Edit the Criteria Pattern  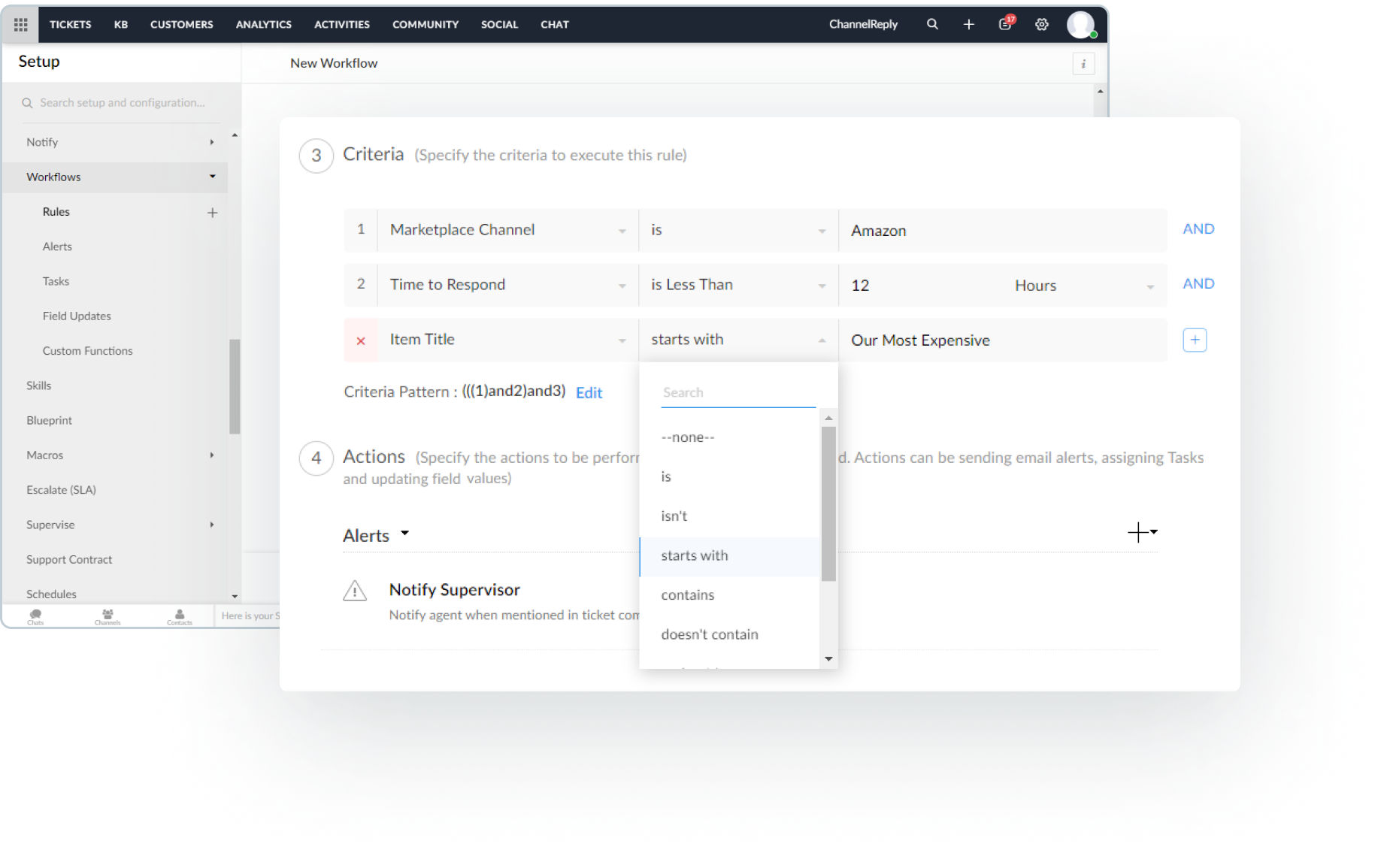tap(589, 393)
